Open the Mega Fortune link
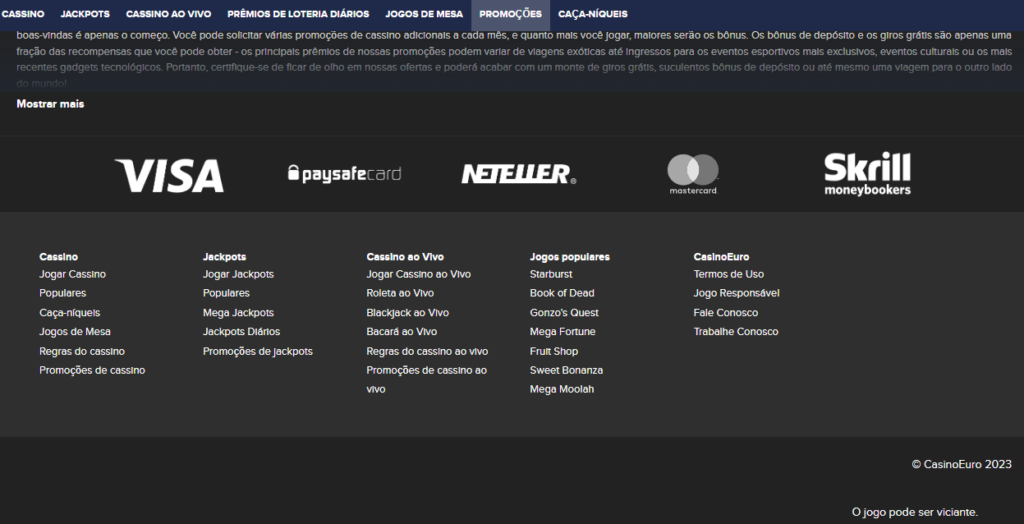Image resolution: width=1024 pixels, height=524 pixels. click(563, 332)
